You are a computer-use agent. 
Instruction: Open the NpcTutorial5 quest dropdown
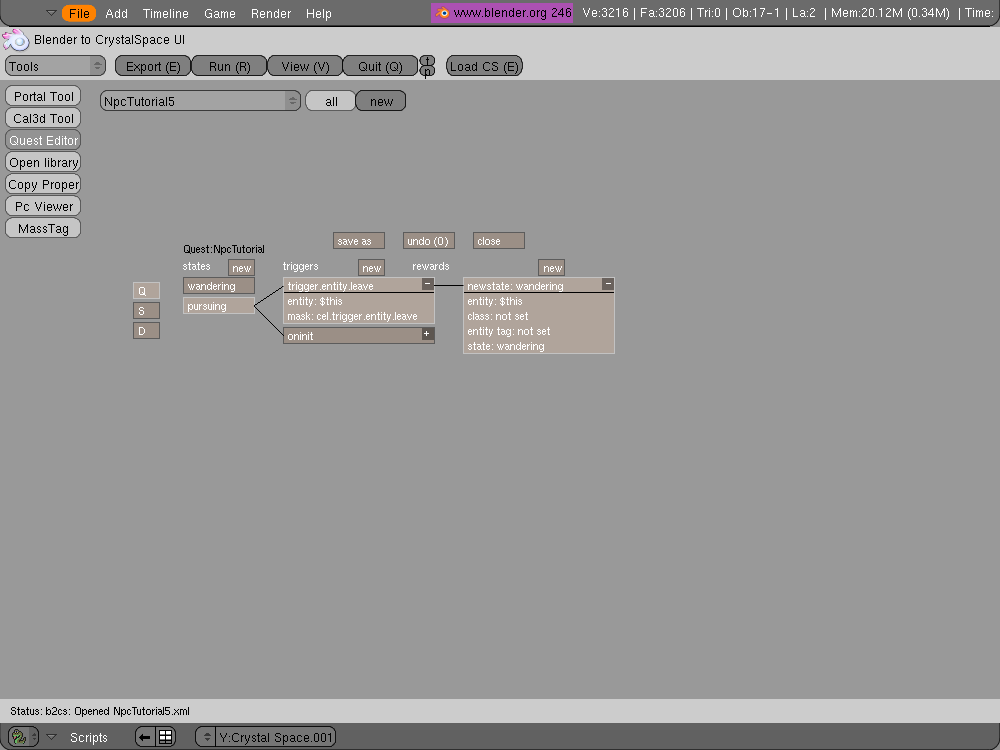click(200, 101)
